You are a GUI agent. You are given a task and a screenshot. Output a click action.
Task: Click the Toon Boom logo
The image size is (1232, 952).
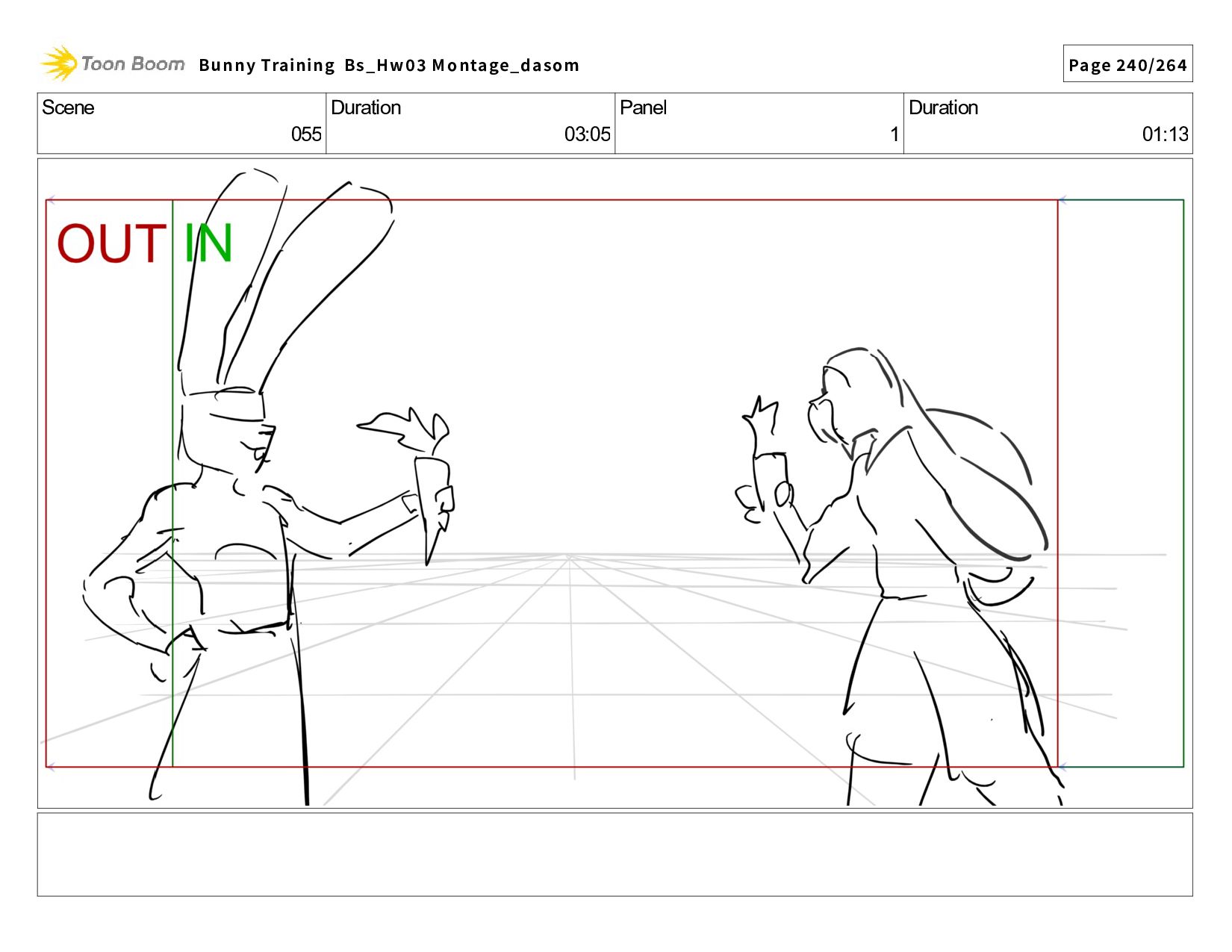click(x=112, y=63)
